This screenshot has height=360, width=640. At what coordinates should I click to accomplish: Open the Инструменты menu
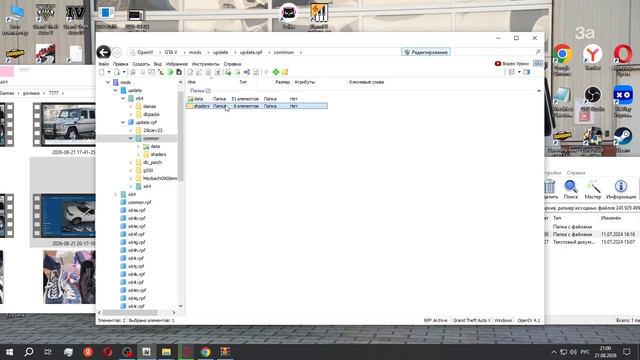pyautogui.click(x=205, y=64)
